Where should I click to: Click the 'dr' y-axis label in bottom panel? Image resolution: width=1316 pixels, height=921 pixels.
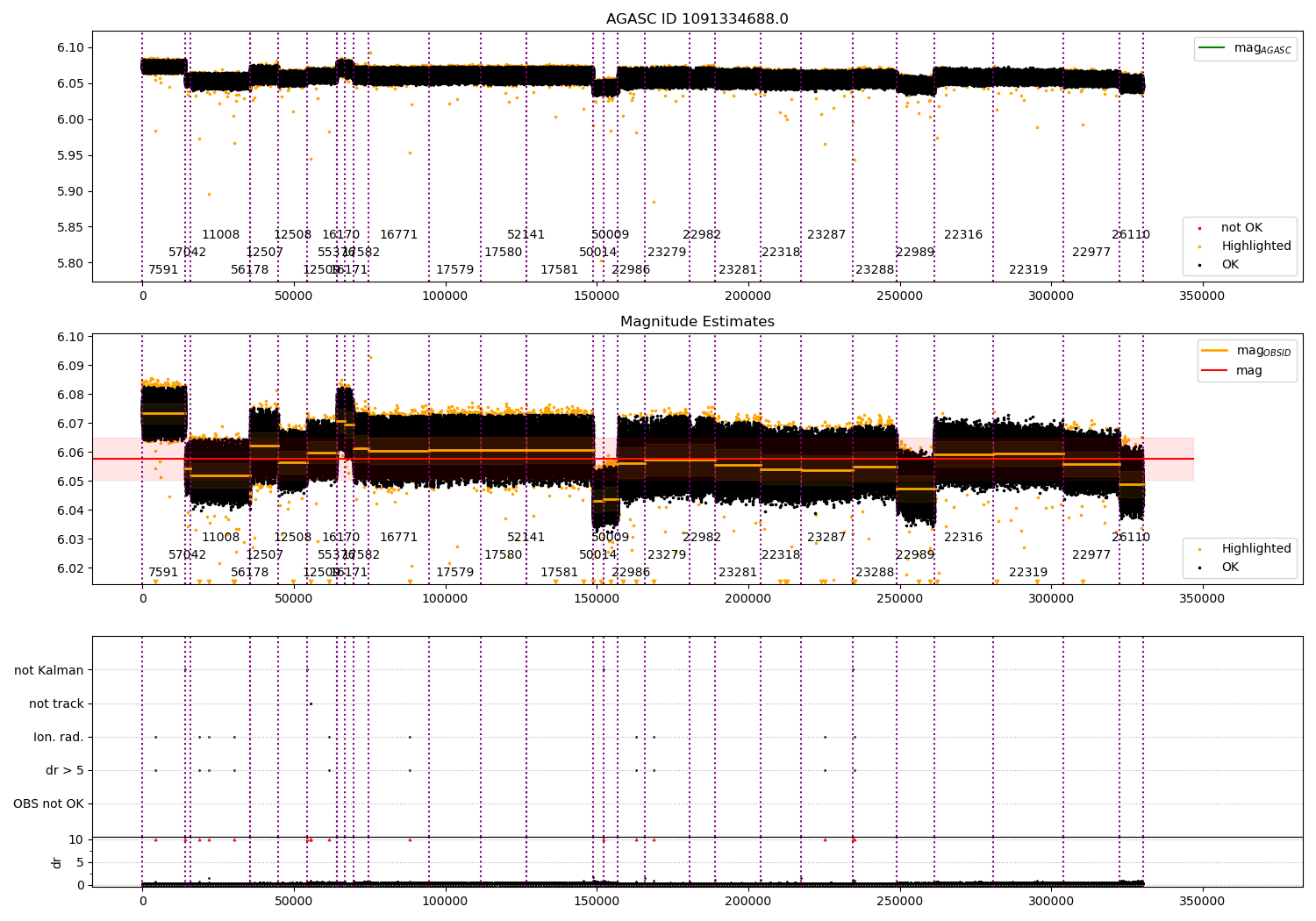pyautogui.click(x=57, y=862)
